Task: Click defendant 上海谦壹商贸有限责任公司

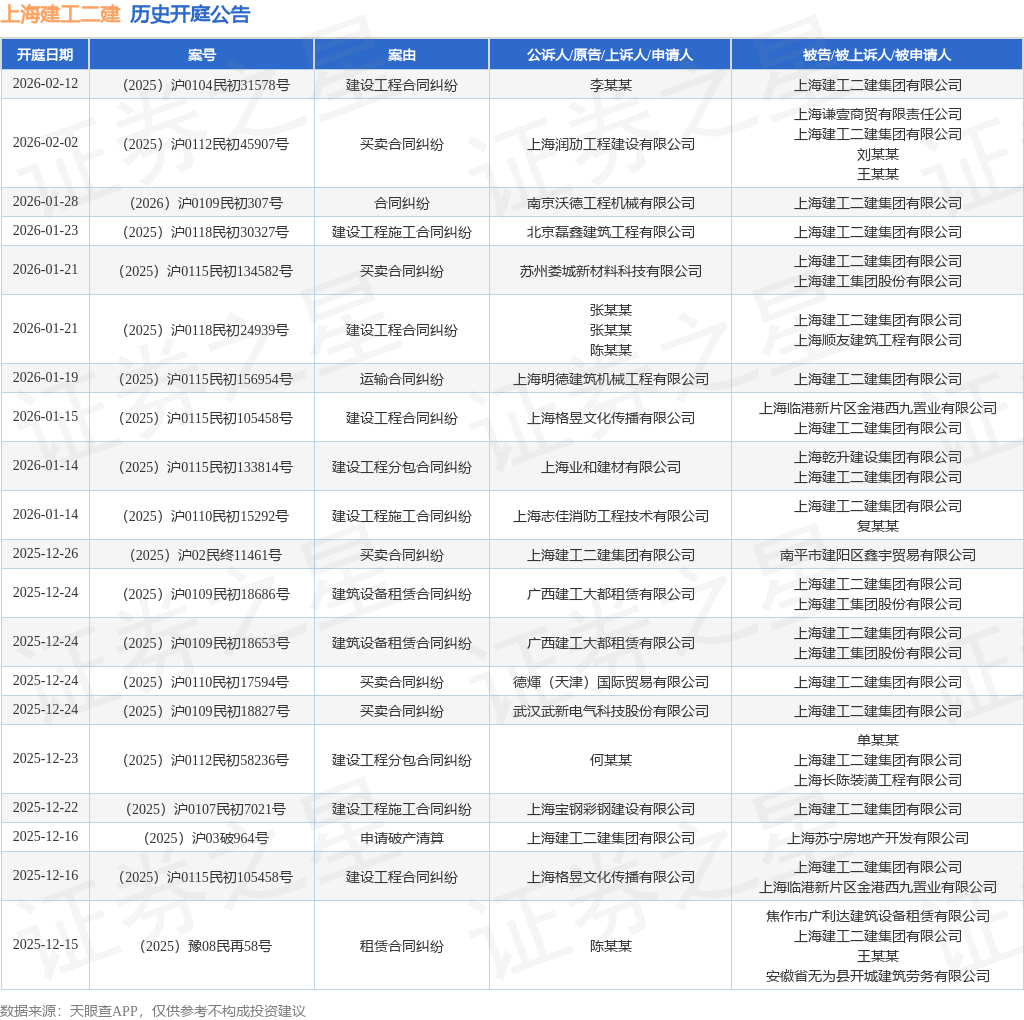Action: point(878,114)
